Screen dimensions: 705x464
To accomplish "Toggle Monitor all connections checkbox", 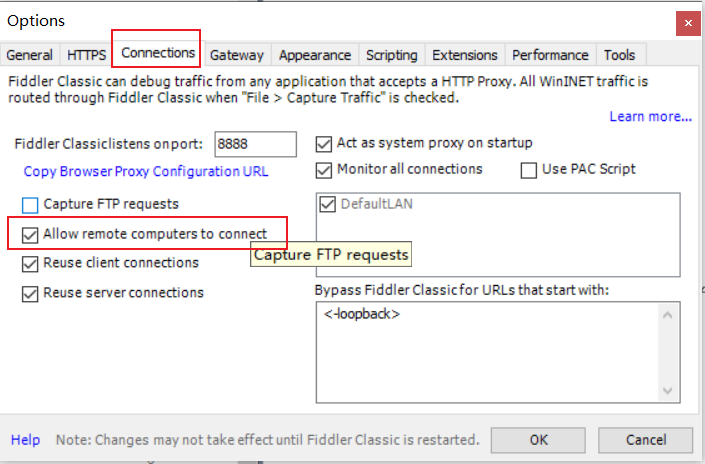I will 324,170.
